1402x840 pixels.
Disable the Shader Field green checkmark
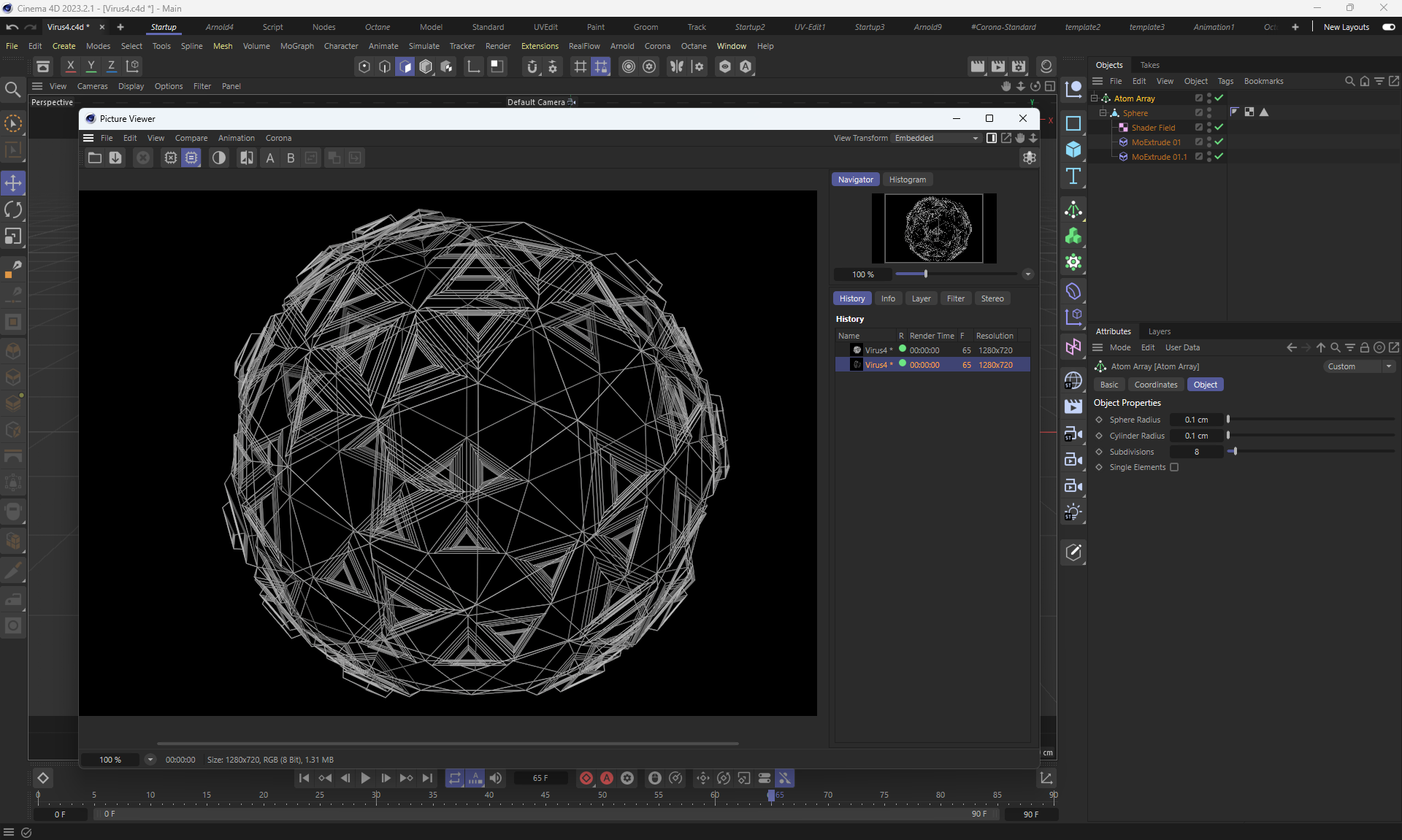1219,127
